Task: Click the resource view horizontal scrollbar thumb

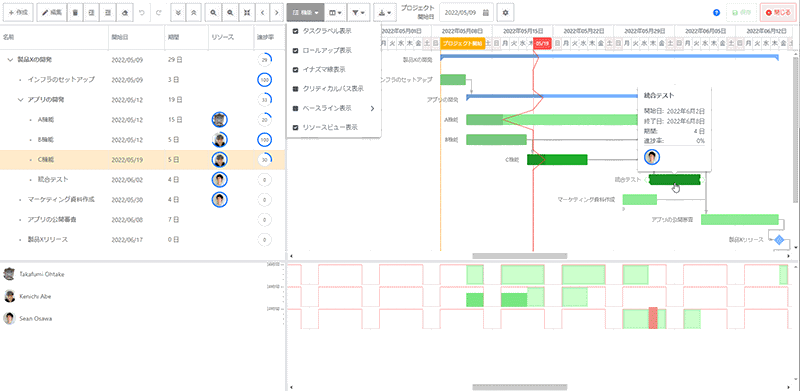Action: tap(519, 387)
